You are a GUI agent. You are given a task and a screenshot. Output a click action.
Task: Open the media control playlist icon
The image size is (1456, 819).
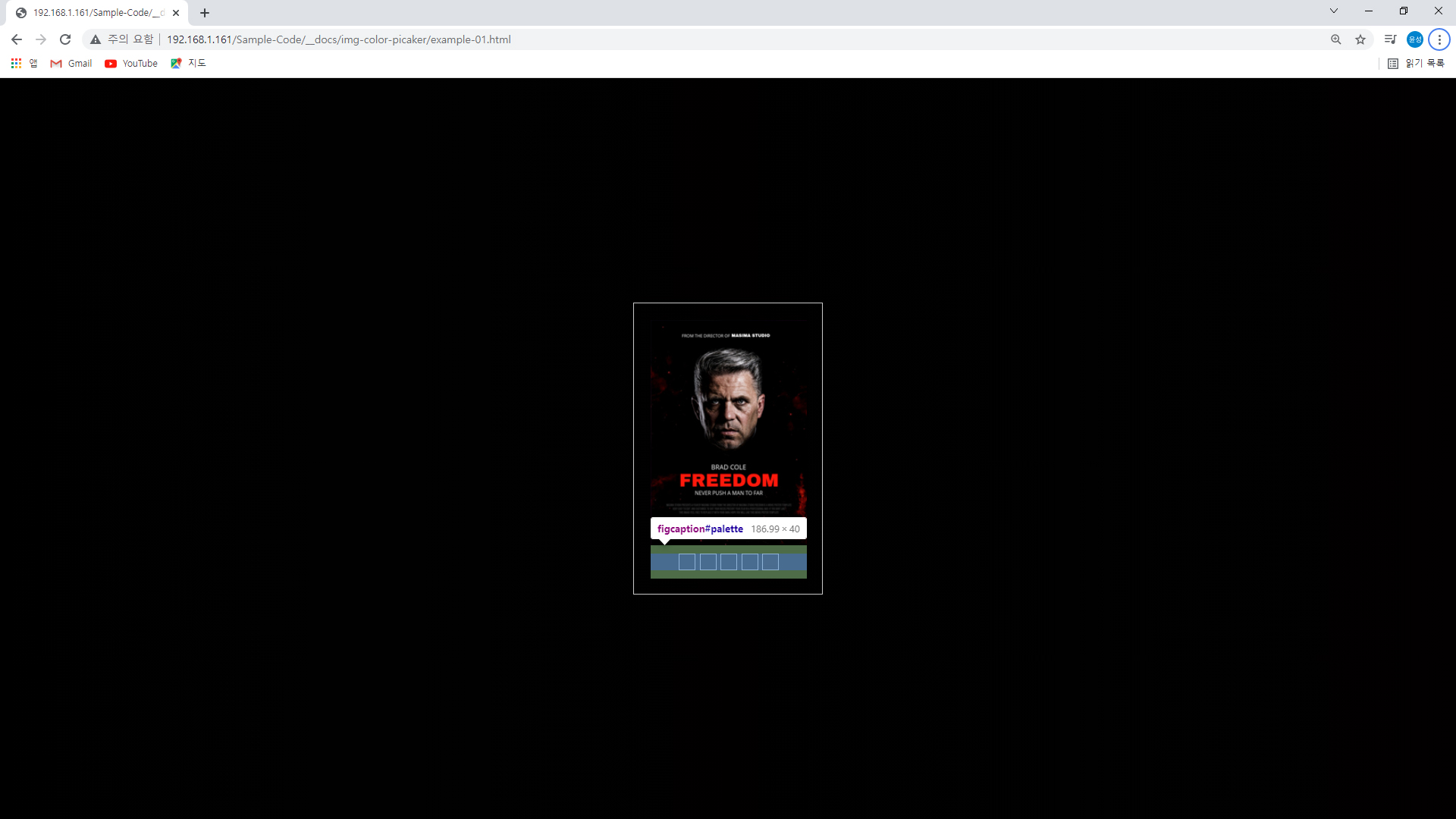coord(1390,39)
